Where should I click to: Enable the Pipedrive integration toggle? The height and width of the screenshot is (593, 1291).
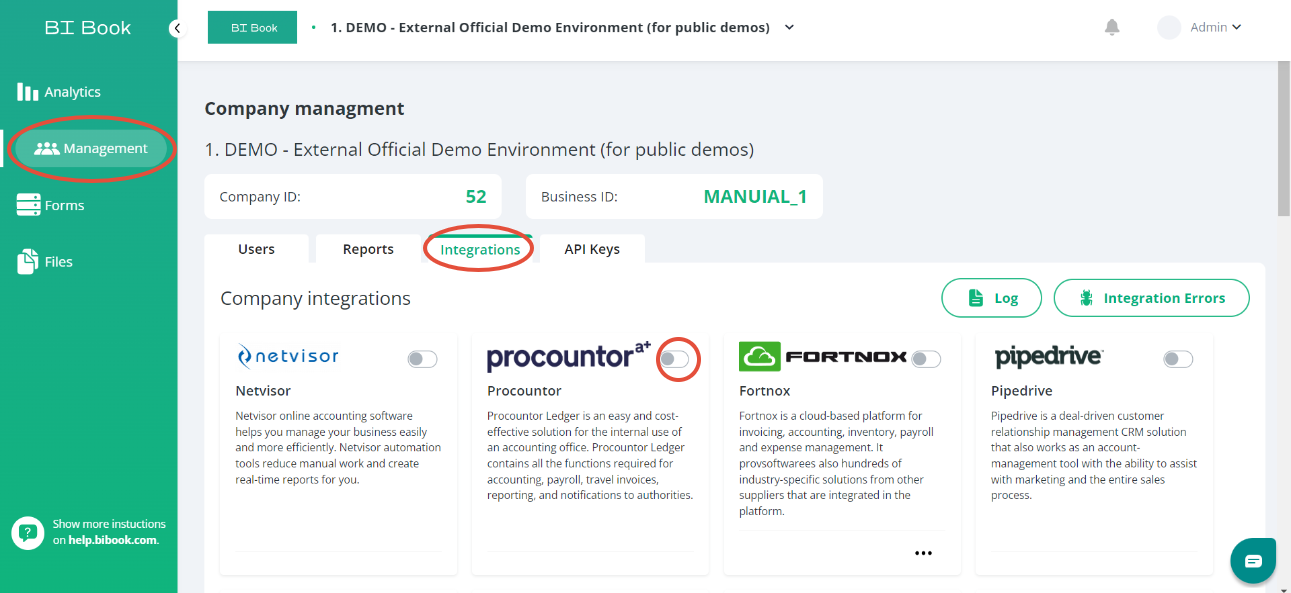click(1178, 359)
